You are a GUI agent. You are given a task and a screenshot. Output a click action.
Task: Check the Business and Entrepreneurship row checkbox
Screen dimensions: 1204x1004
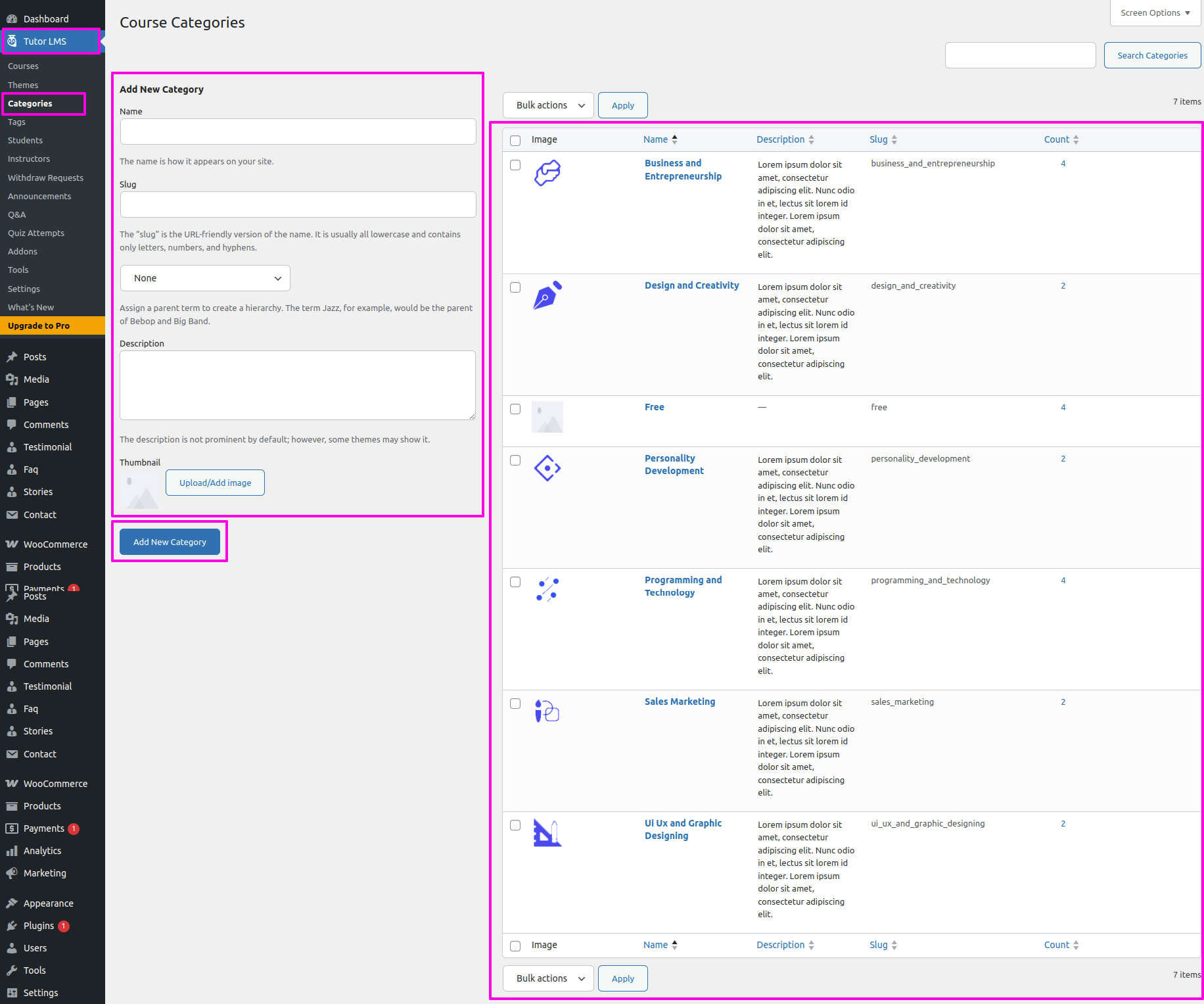(515, 165)
